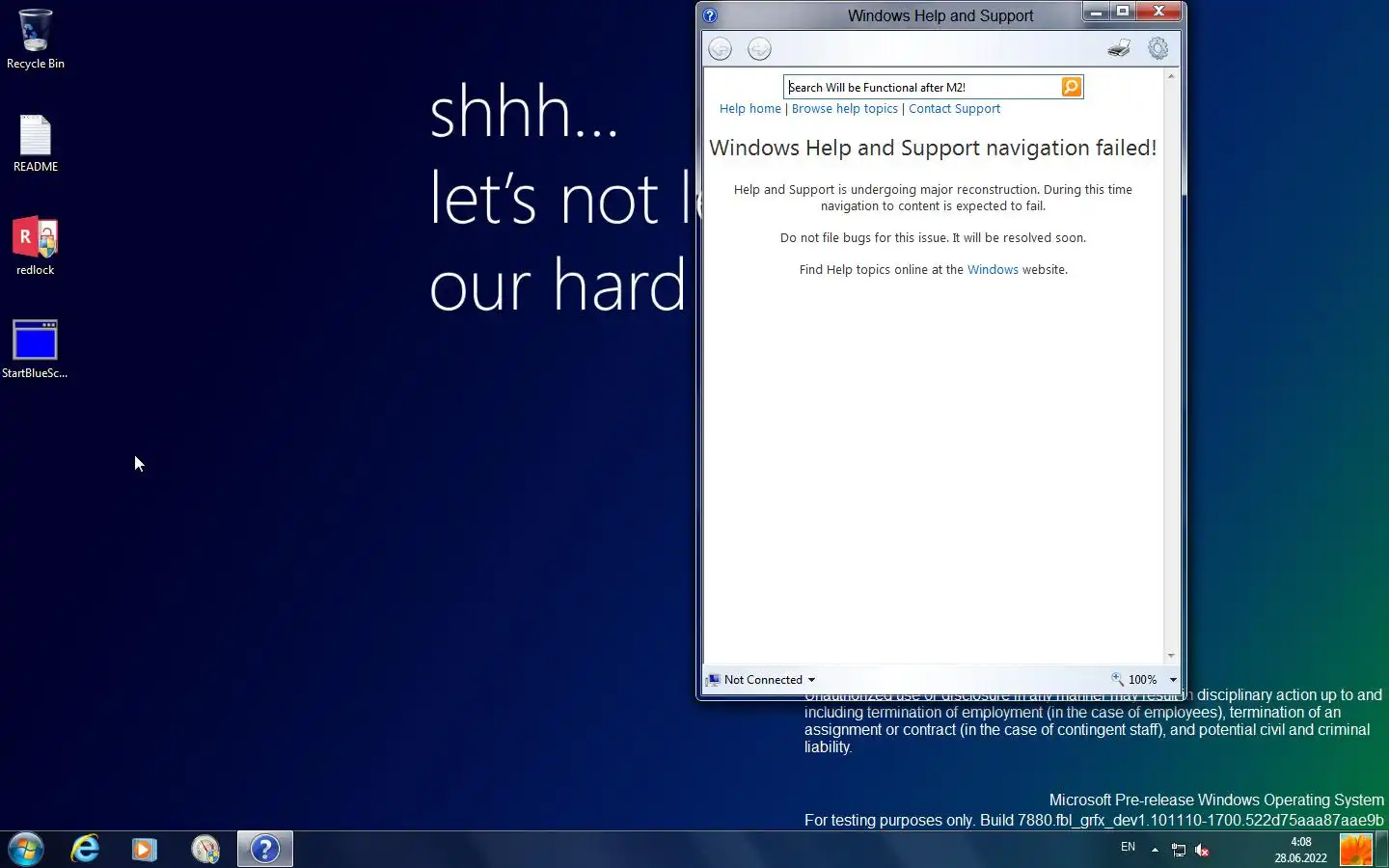Launch Internet Explorer from the taskbar
The height and width of the screenshot is (868, 1389).
click(85, 849)
